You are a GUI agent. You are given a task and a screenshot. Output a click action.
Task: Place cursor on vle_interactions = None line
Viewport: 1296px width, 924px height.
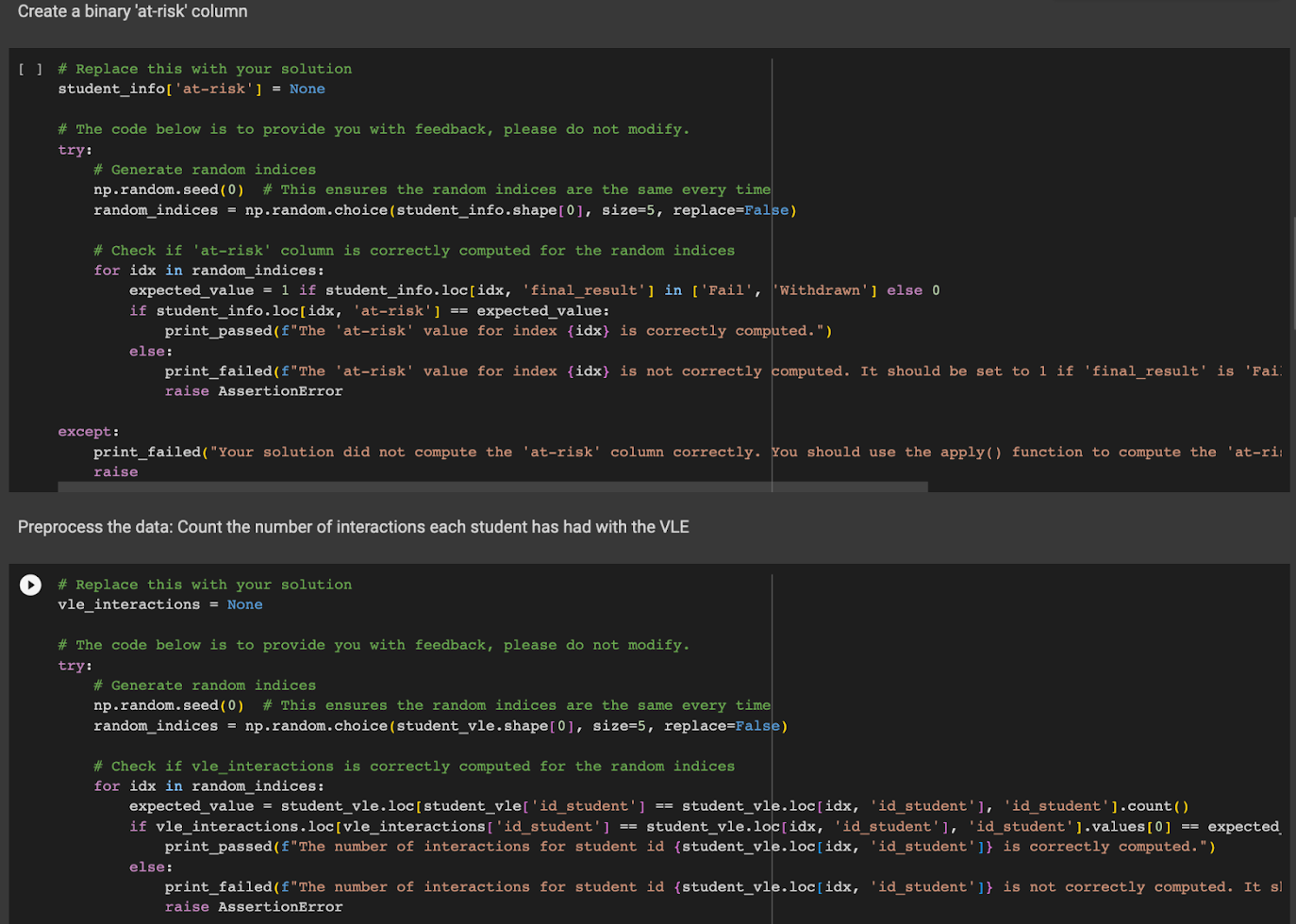(159, 604)
